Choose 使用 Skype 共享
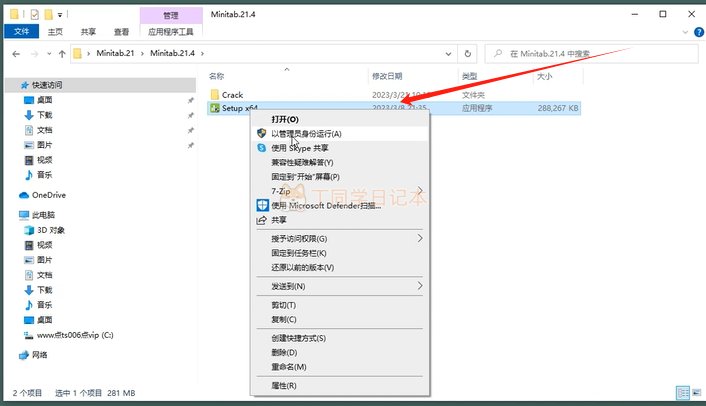 click(x=339, y=148)
